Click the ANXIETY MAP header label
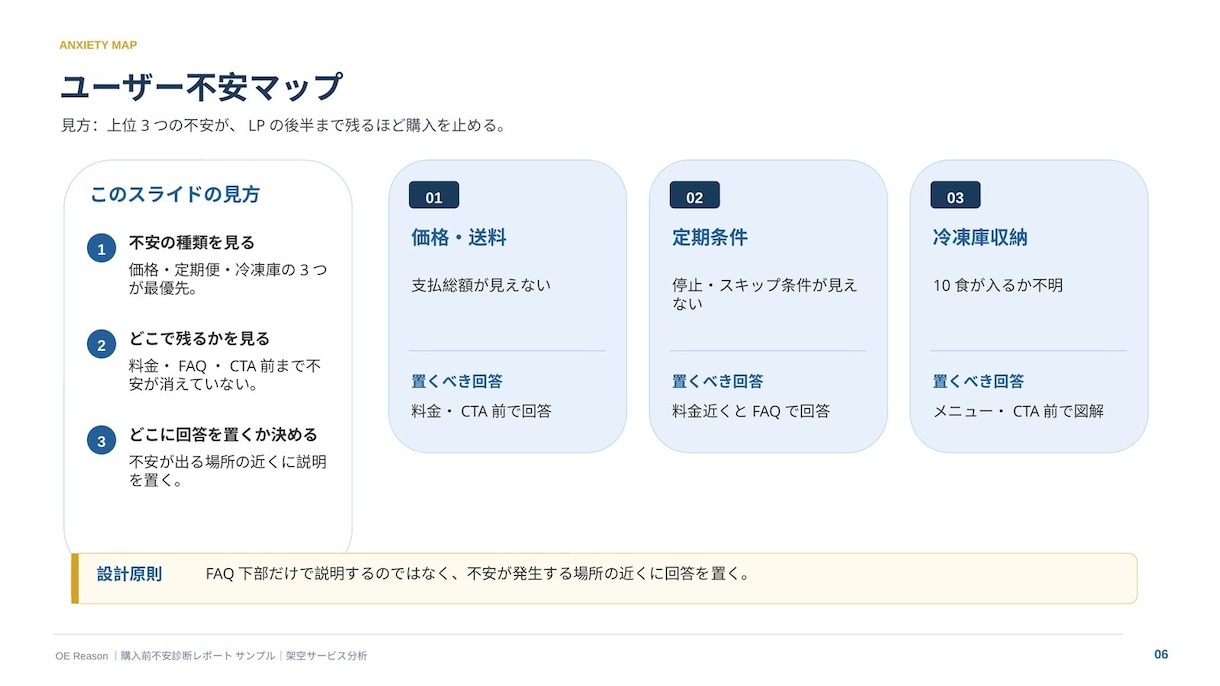Screen dimensions: 1220x686 98,45
